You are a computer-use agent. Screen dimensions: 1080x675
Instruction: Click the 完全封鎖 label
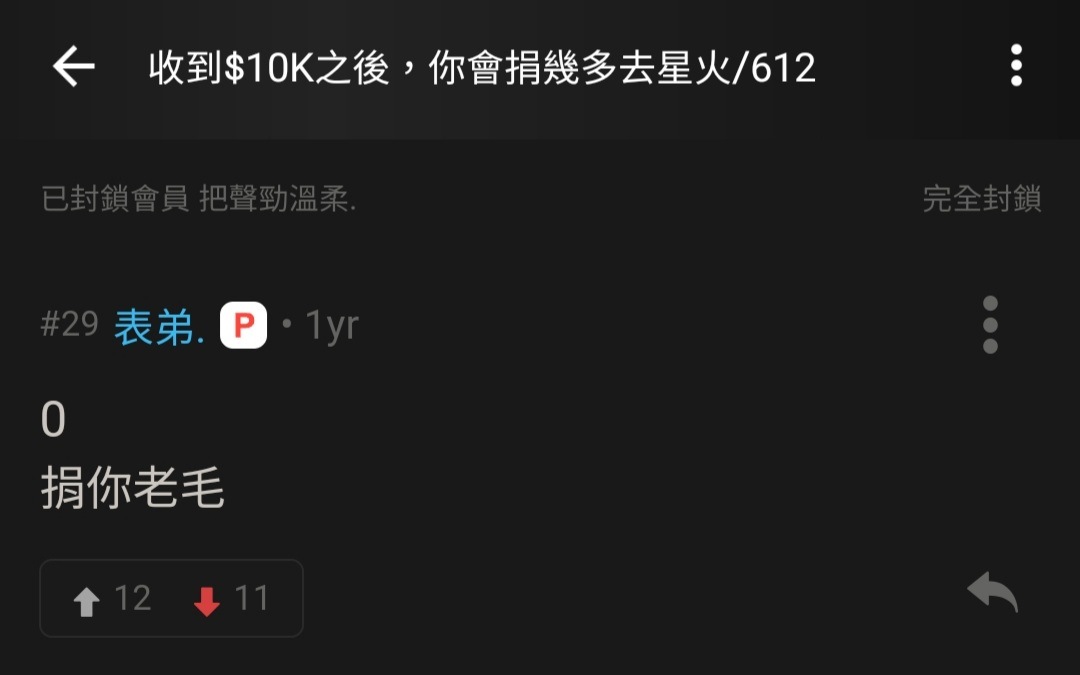click(x=982, y=199)
